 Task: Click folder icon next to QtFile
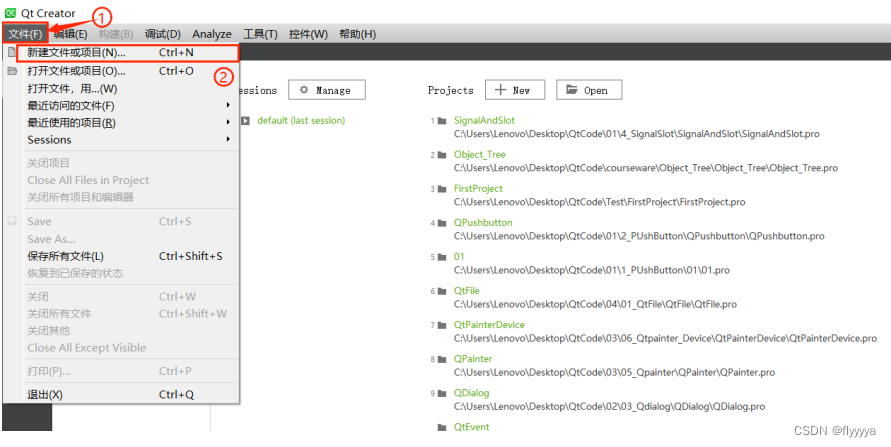point(442,291)
